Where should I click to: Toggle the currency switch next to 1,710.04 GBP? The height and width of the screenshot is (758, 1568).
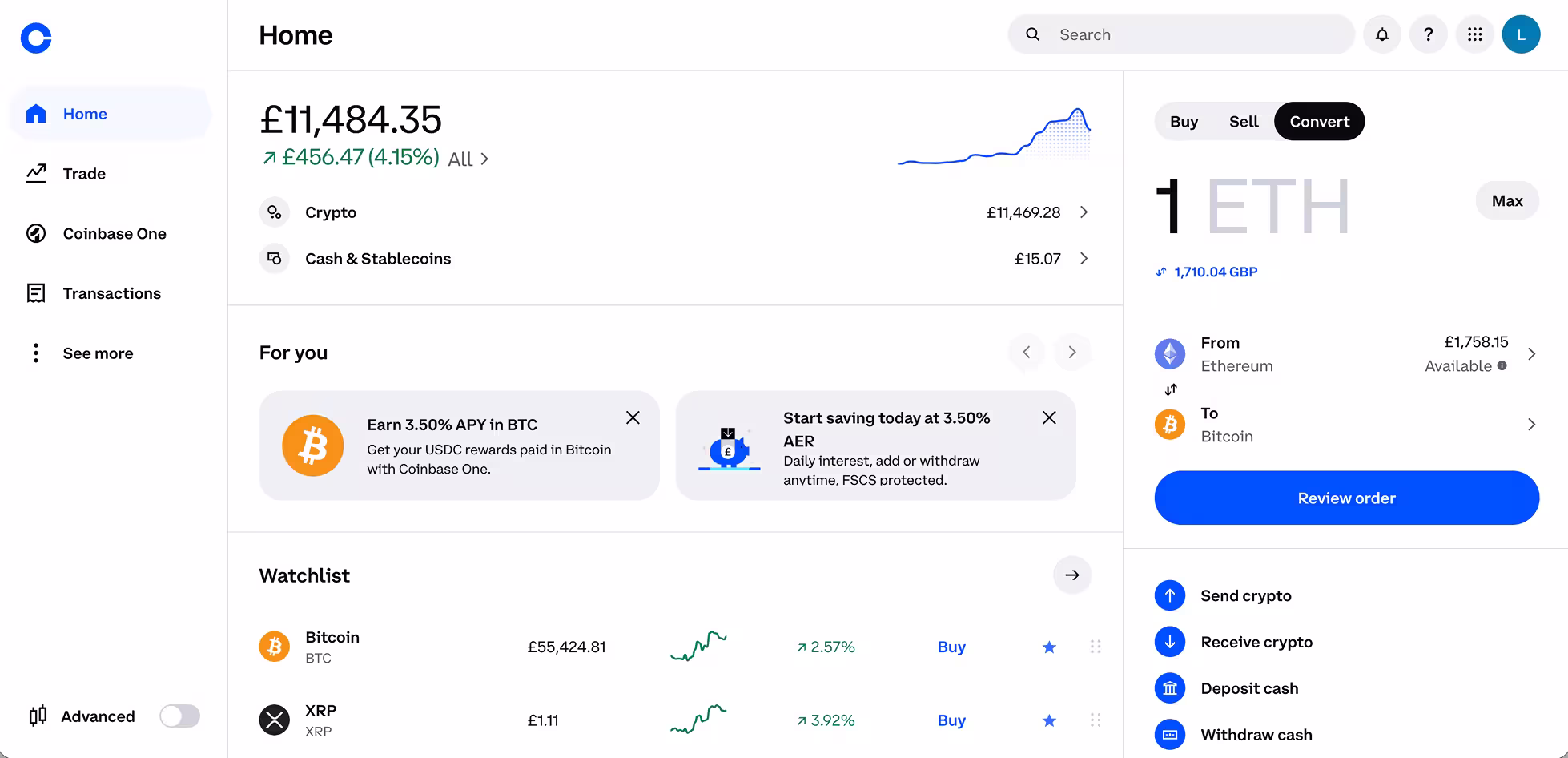click(1161, 272)
